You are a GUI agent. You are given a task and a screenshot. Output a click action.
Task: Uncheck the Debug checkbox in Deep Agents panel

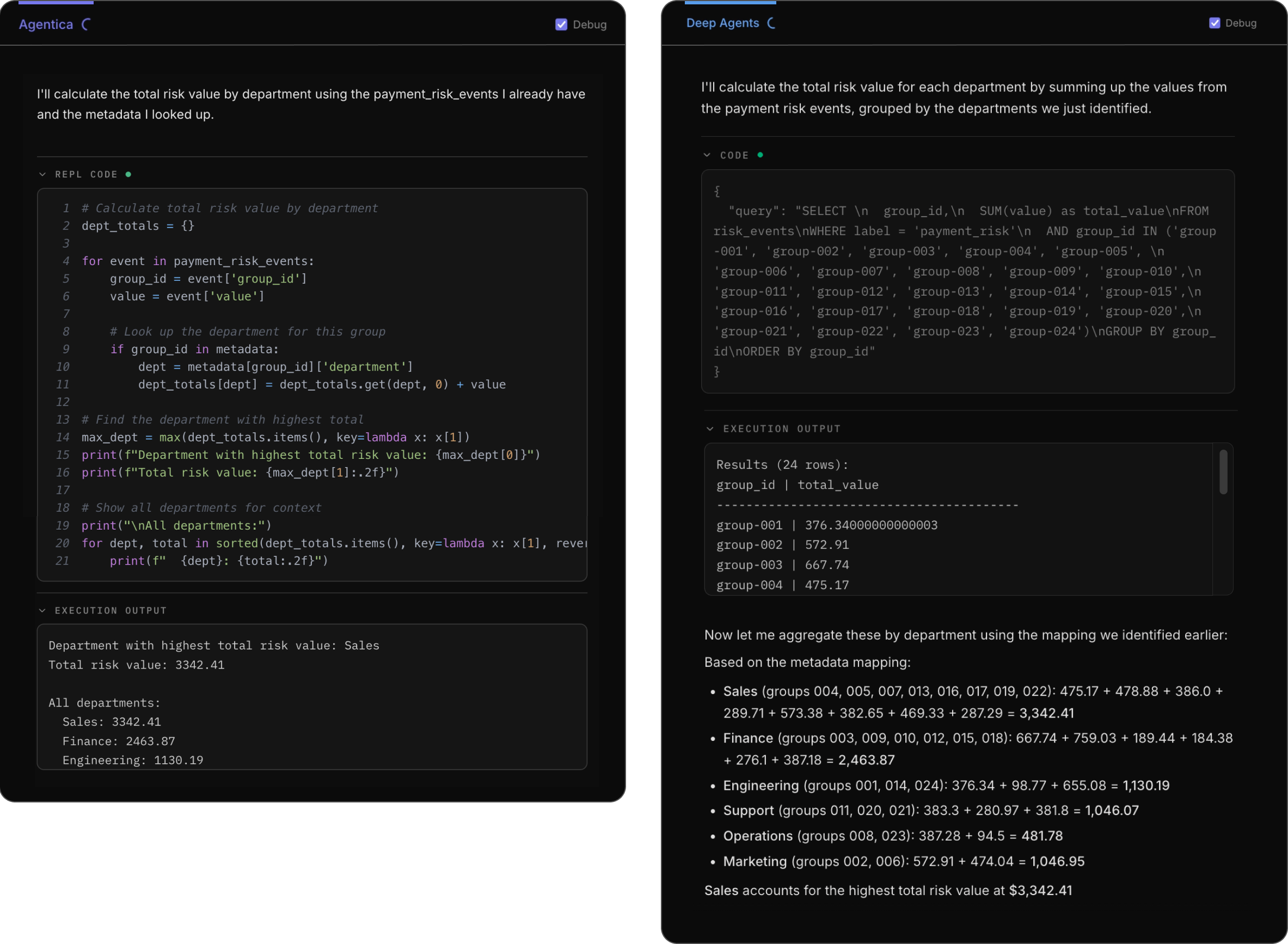point(1215,23)
